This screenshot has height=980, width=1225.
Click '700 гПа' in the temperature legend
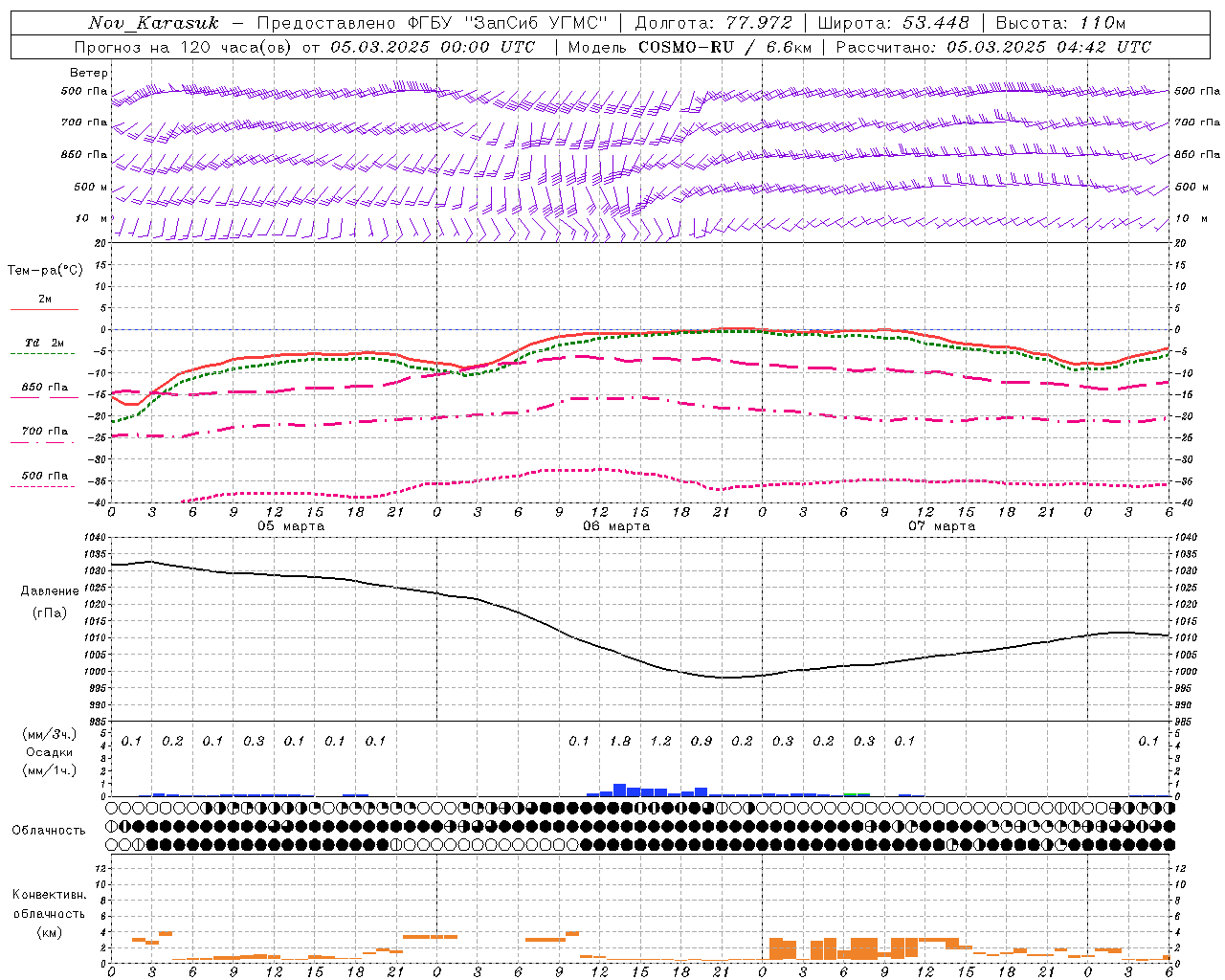click(x=45, y=432)
